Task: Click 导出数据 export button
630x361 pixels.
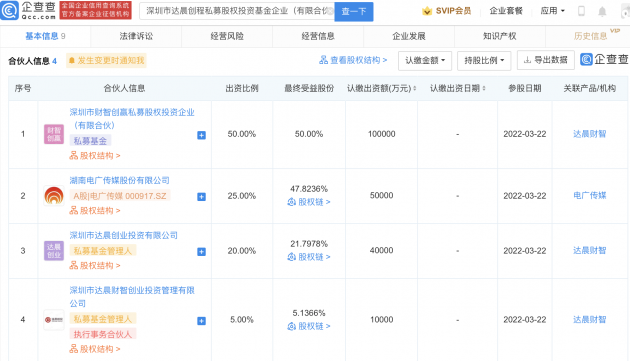Action: point(545,60)
